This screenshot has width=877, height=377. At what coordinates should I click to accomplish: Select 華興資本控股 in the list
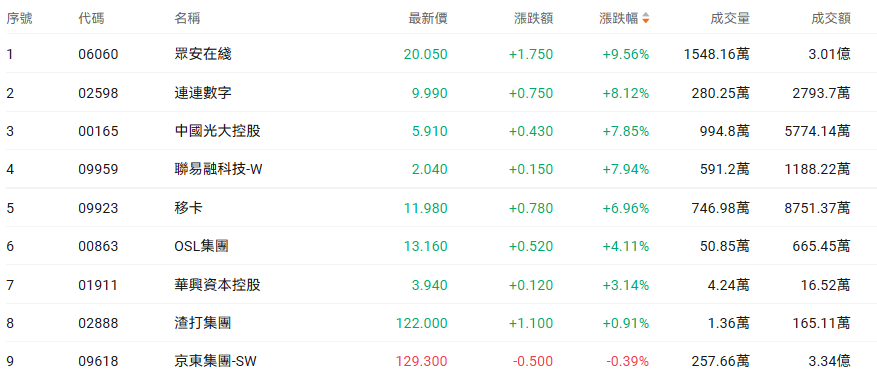tap(218, 285)
